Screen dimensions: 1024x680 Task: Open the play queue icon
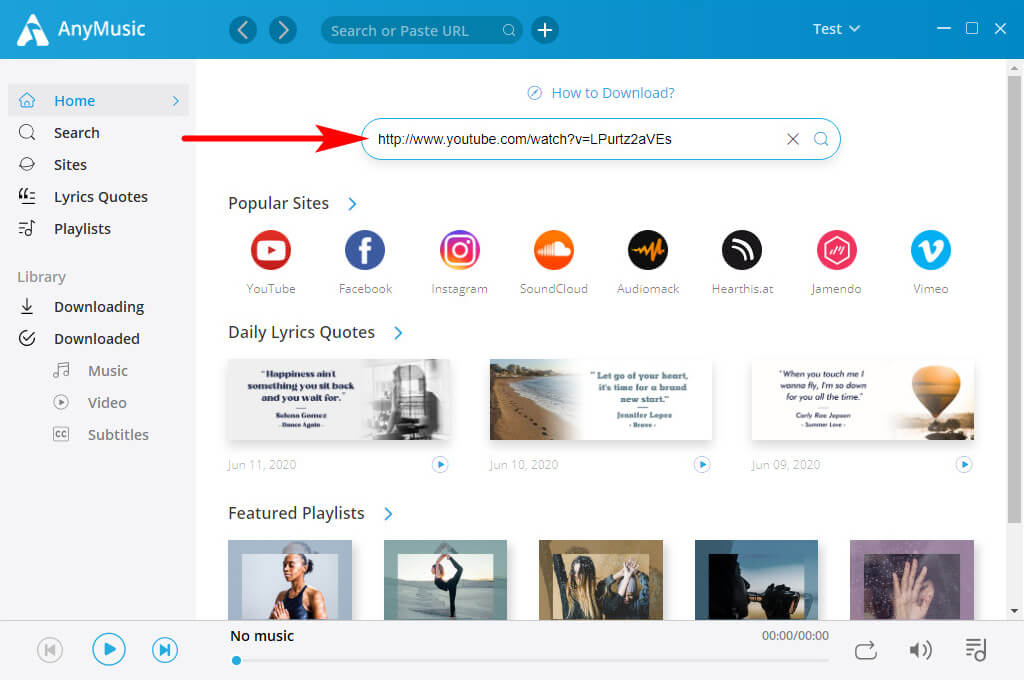(x=975, y=649)
